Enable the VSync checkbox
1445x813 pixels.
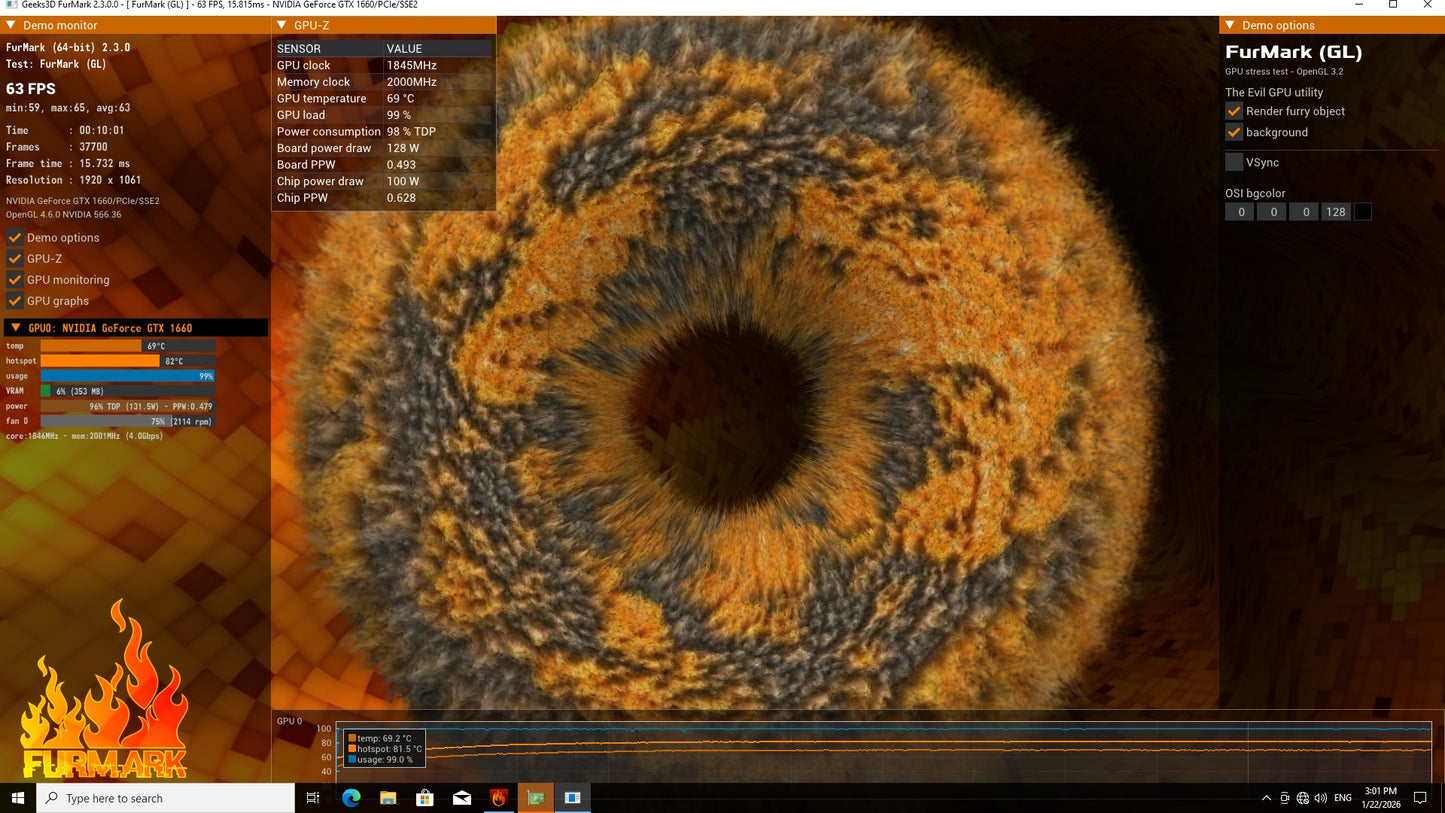[x=1234, y=162]
